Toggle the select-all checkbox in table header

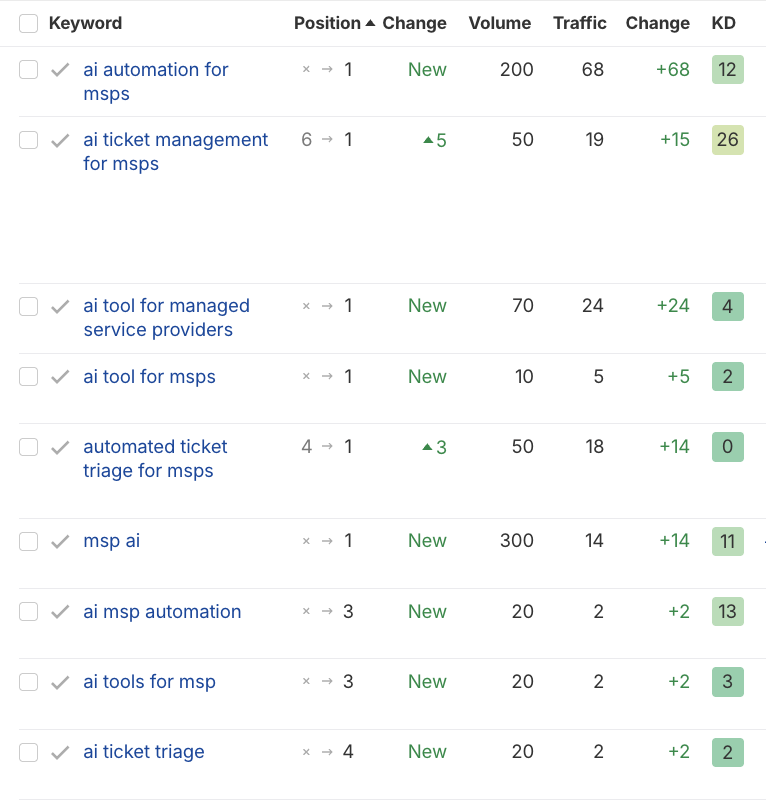[x=28, y=23]
